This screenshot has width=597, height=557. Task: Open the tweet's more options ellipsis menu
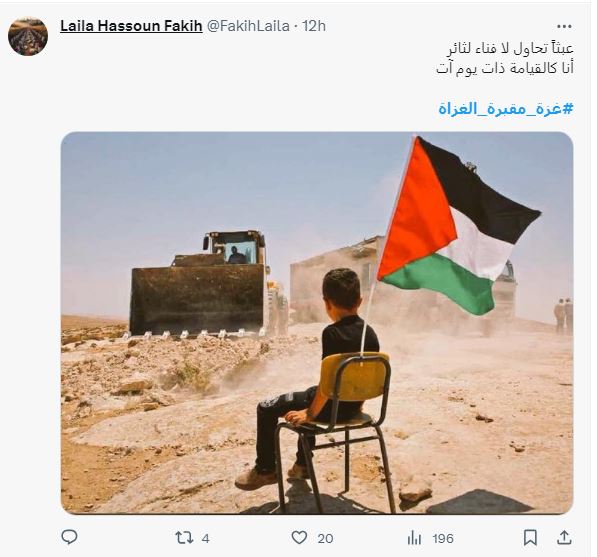click(x=564, y=26)
